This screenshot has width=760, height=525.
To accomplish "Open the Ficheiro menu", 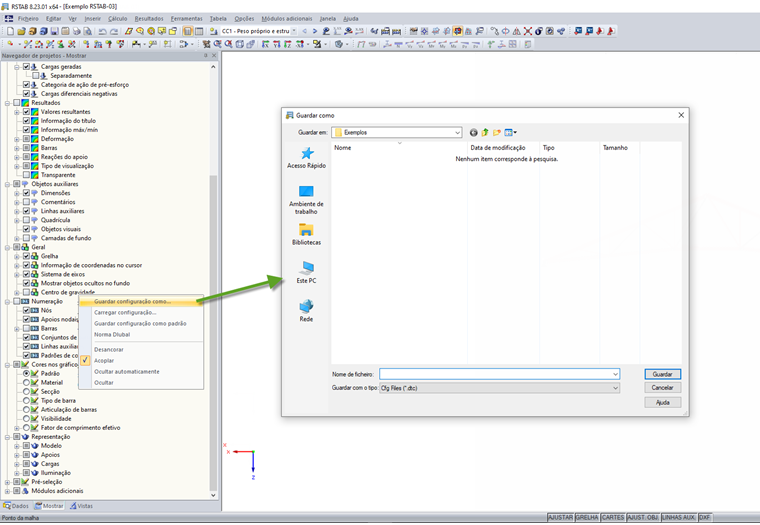I will click(28, 18).
